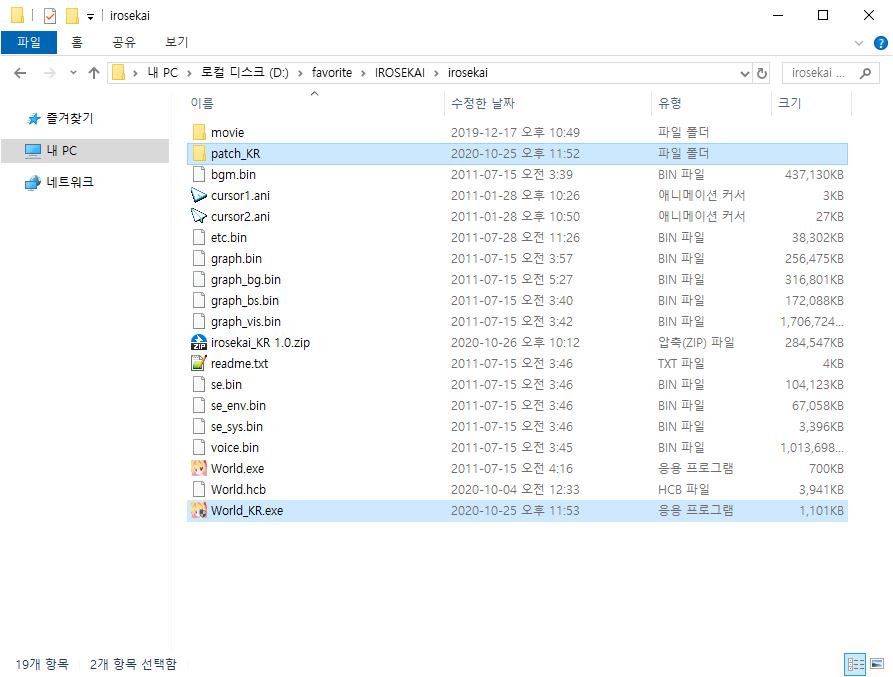The height and width of the screenshot is (677, 893).
Task: Expand chevron after IROSEKAI breadcrumb
Action: 436,73
